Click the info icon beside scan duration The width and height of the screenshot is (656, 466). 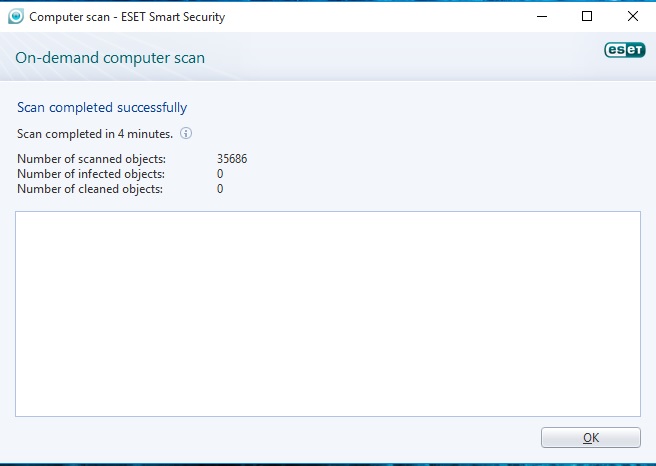point(186,133)
